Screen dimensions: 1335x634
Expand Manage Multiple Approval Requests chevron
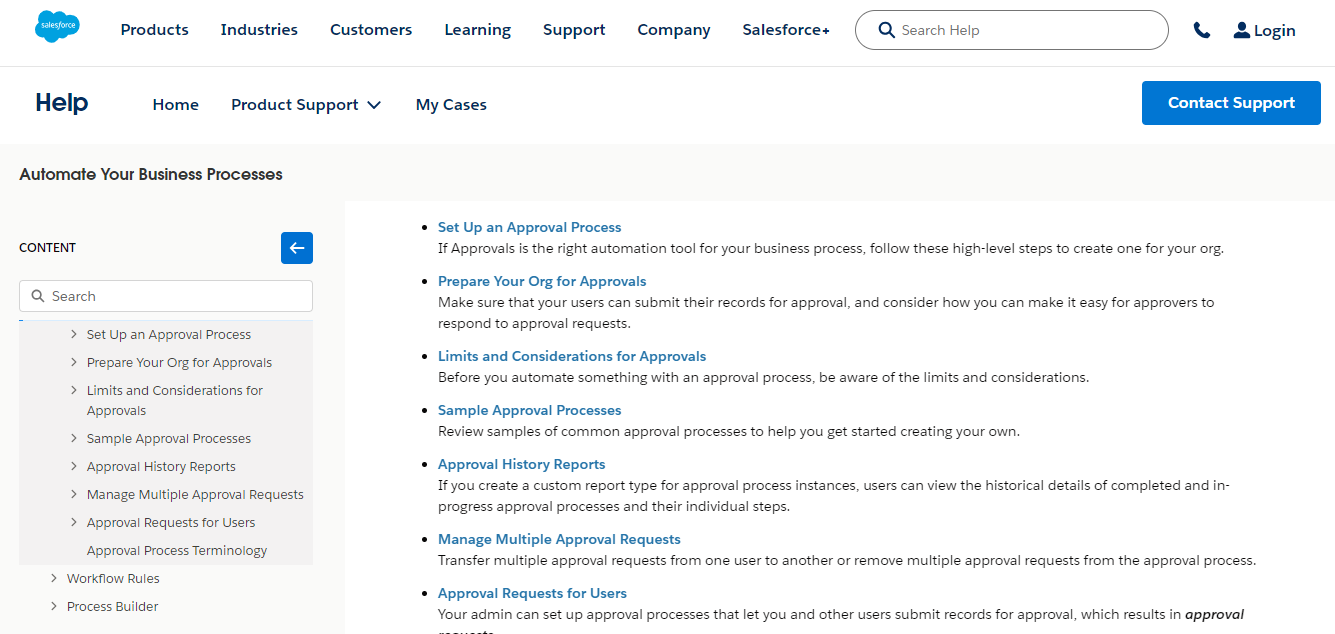coord(74,494)
